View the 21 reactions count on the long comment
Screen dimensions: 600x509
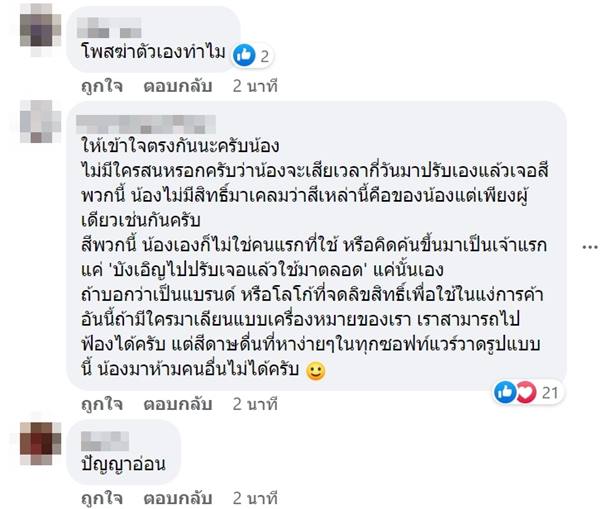(x=549, y=394)
